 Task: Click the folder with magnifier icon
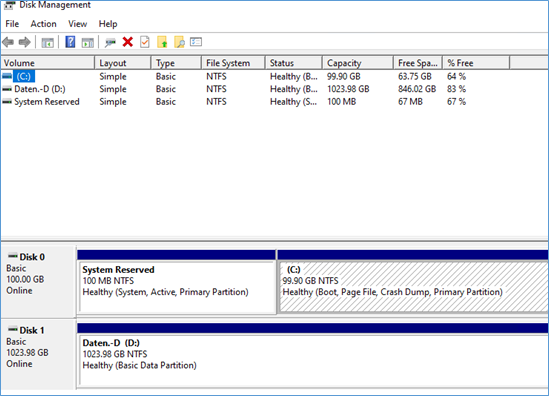[179, 42]
